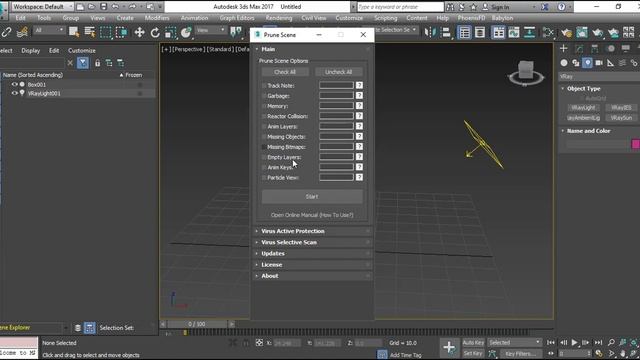
Task: Enable the Empty Layers checkbox
Action: (264, 157)
